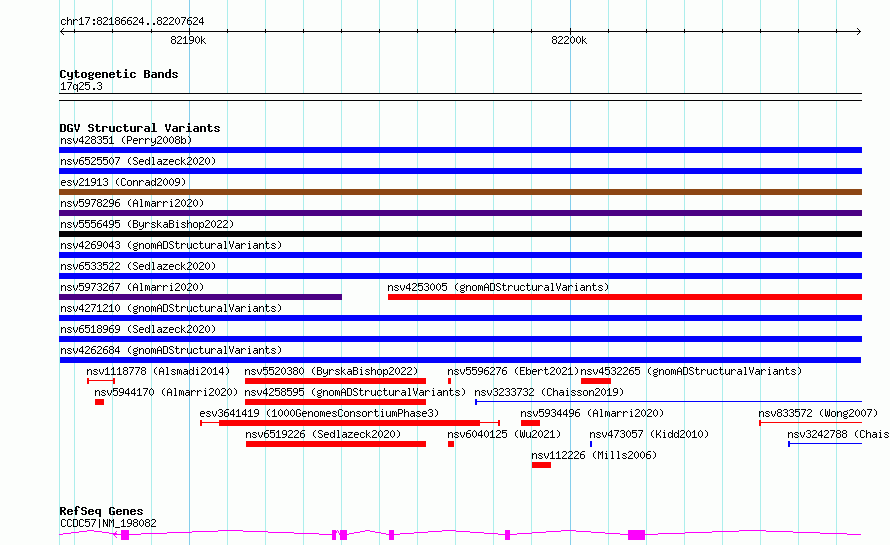
Task: Open variant nsv5596276 (Ebert2021) label
Action: (513, 371)
